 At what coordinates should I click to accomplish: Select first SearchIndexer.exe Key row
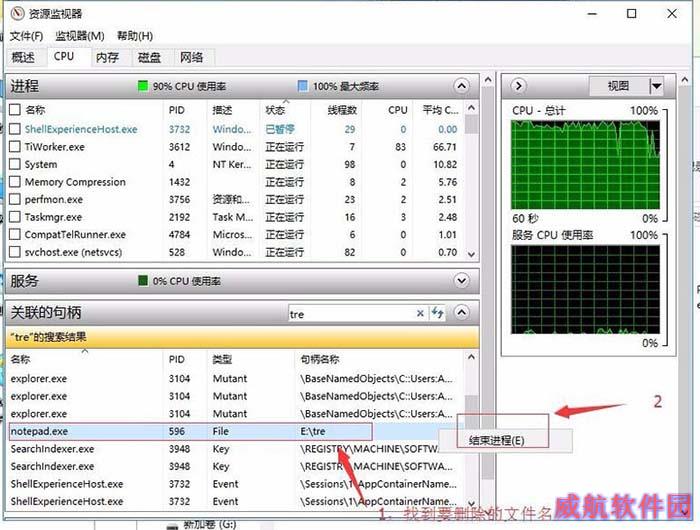[x=235, y=449]
